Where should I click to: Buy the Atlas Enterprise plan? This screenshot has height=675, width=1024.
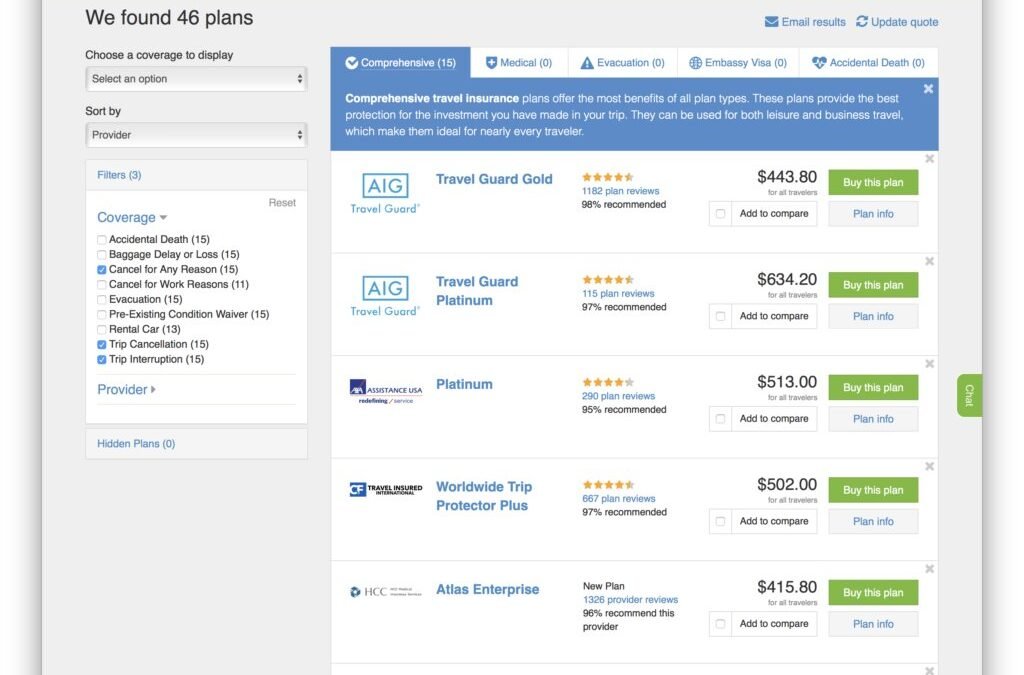[x=873, y=593]
